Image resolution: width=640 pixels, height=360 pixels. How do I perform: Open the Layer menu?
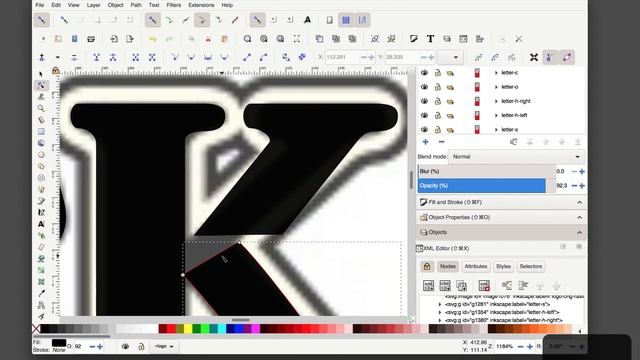pos(93,5)
